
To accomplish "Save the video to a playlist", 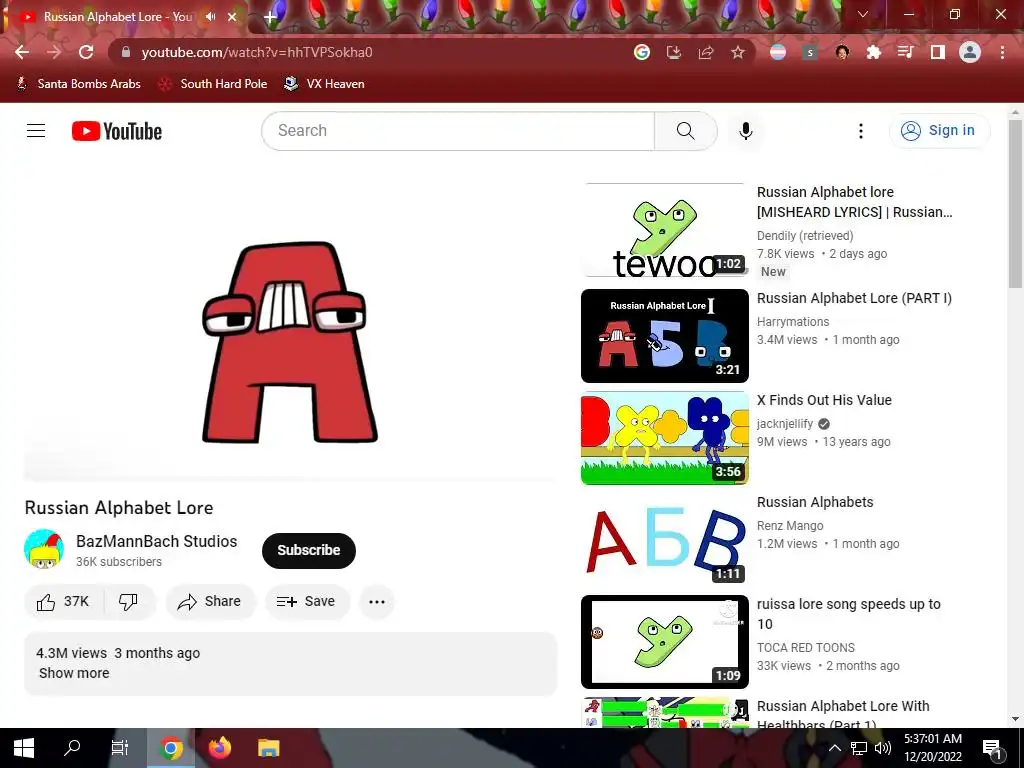I will [x=306, y=601].
